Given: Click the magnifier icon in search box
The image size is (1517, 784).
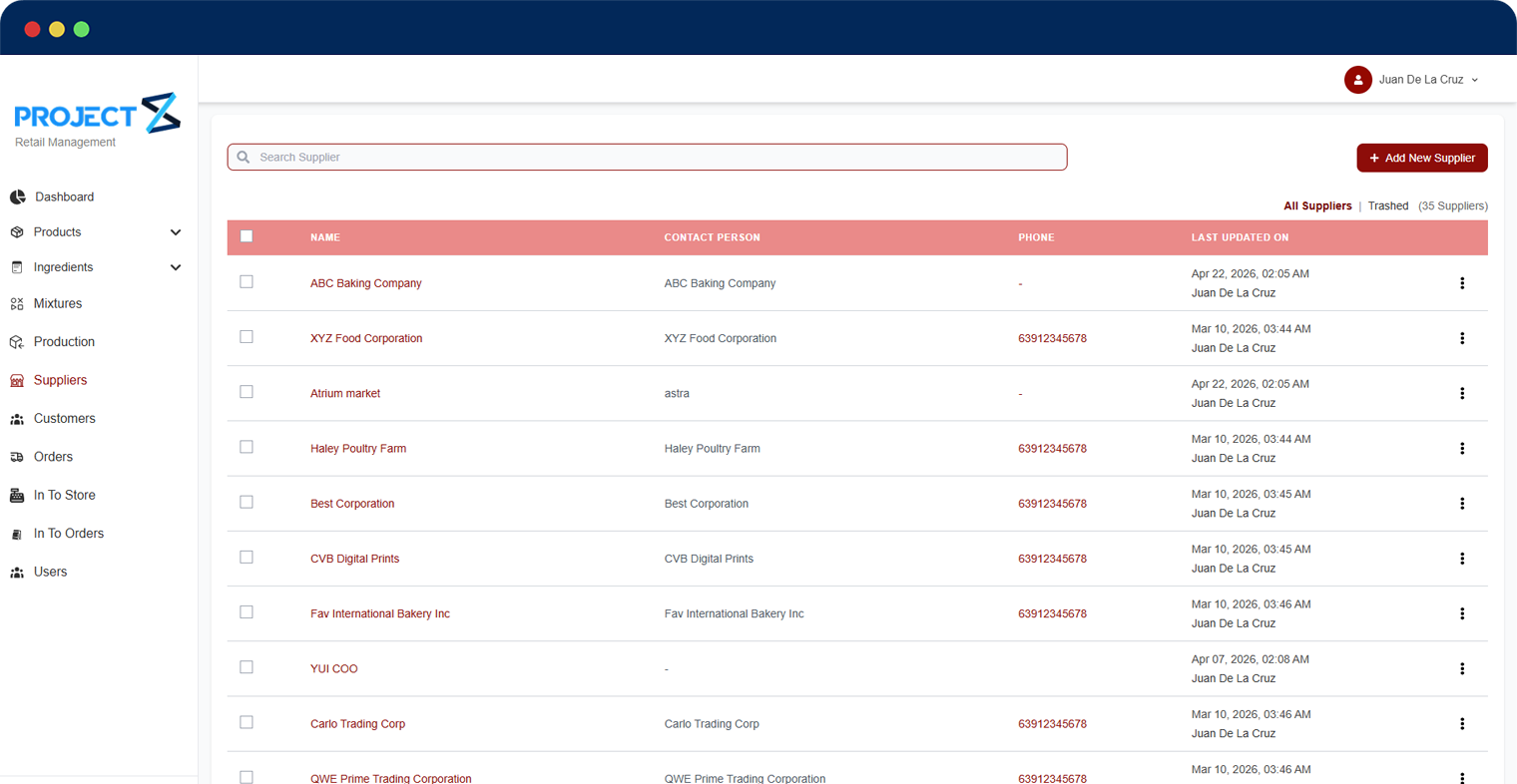Looking at the screenshot, I should 244,158.
